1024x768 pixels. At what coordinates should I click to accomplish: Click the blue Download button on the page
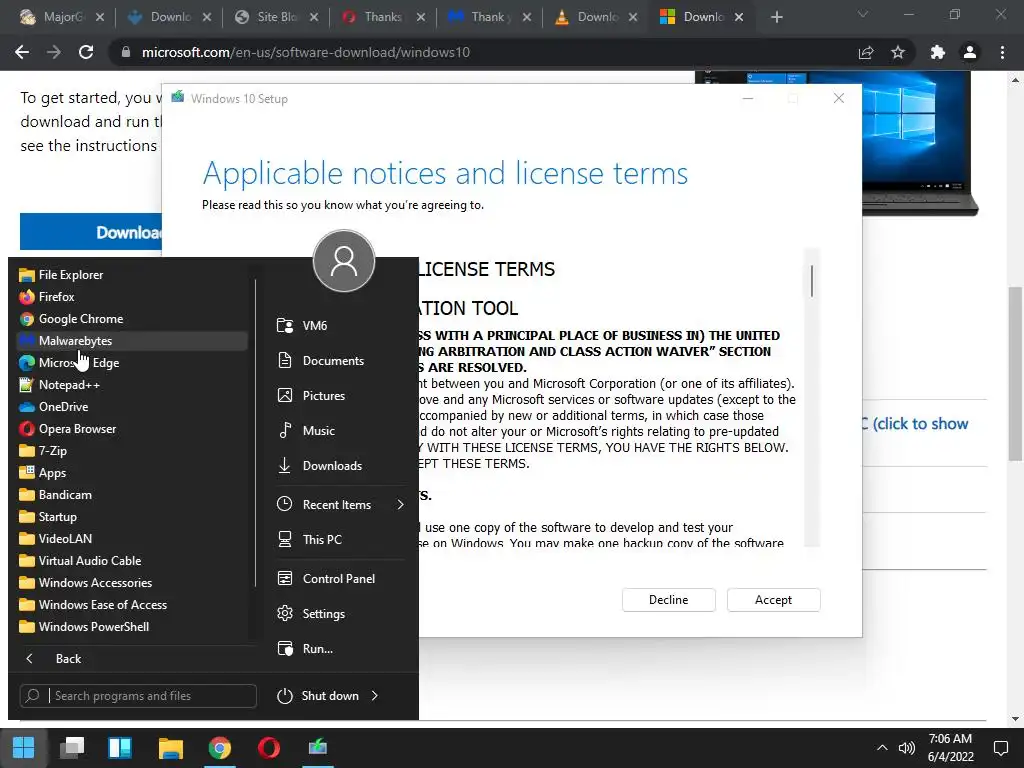click(x=91, y=232)
